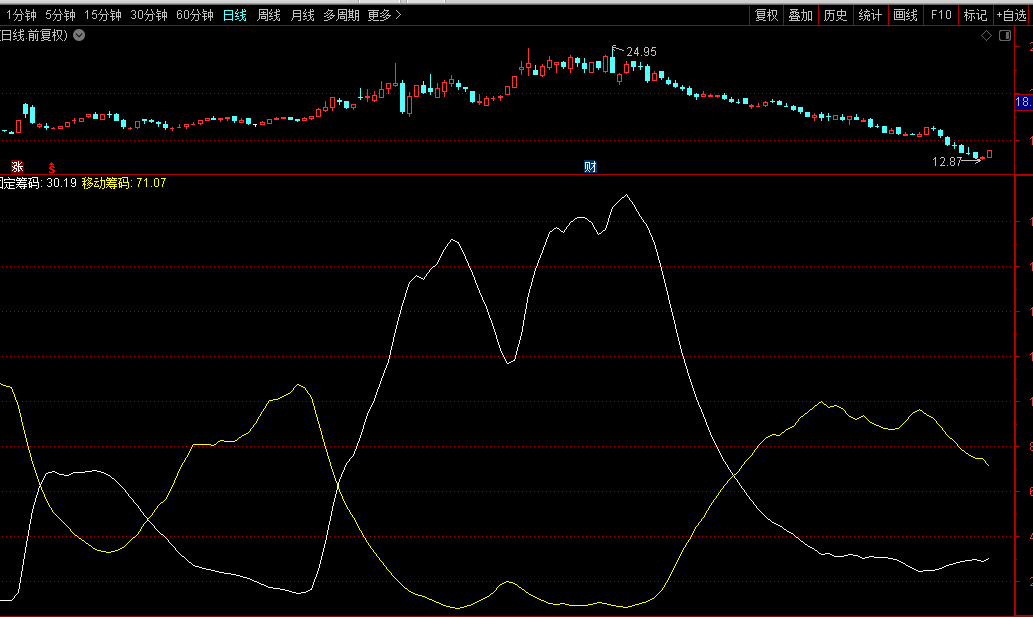Switch to 60分钟 chart period
Image resolution: width=1033 pixels, height=617 pixels.
click(x=194, y=15)
